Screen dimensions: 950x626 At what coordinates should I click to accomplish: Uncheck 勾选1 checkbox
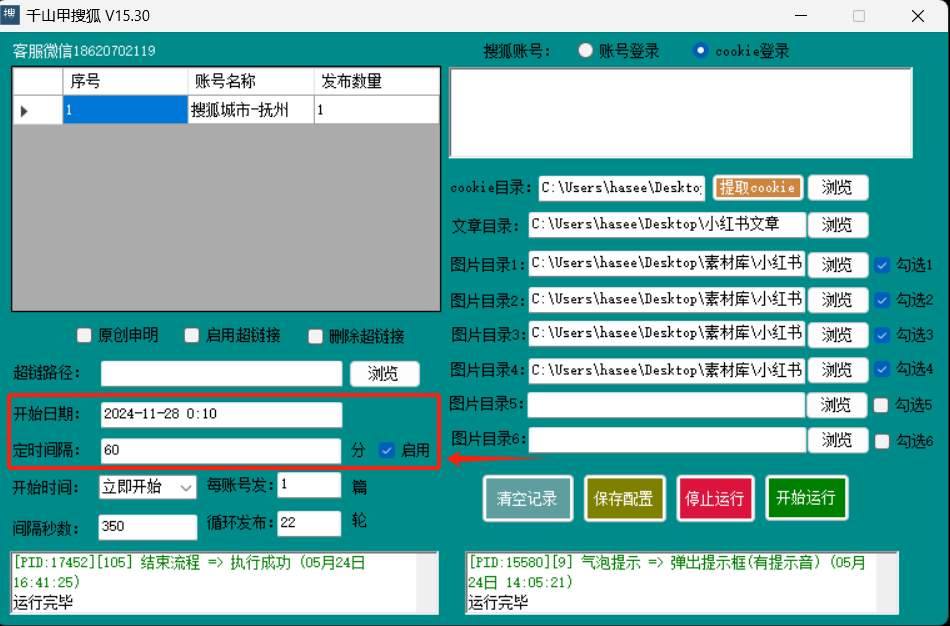click(882, 265)
